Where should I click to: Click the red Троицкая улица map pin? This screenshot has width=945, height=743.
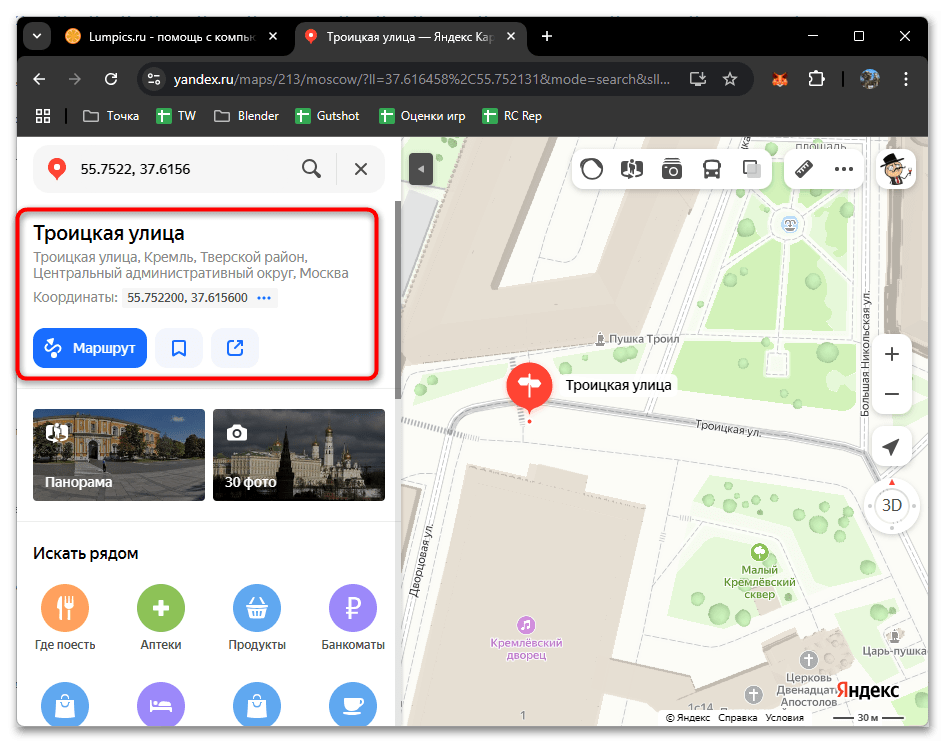pos(529,388)
